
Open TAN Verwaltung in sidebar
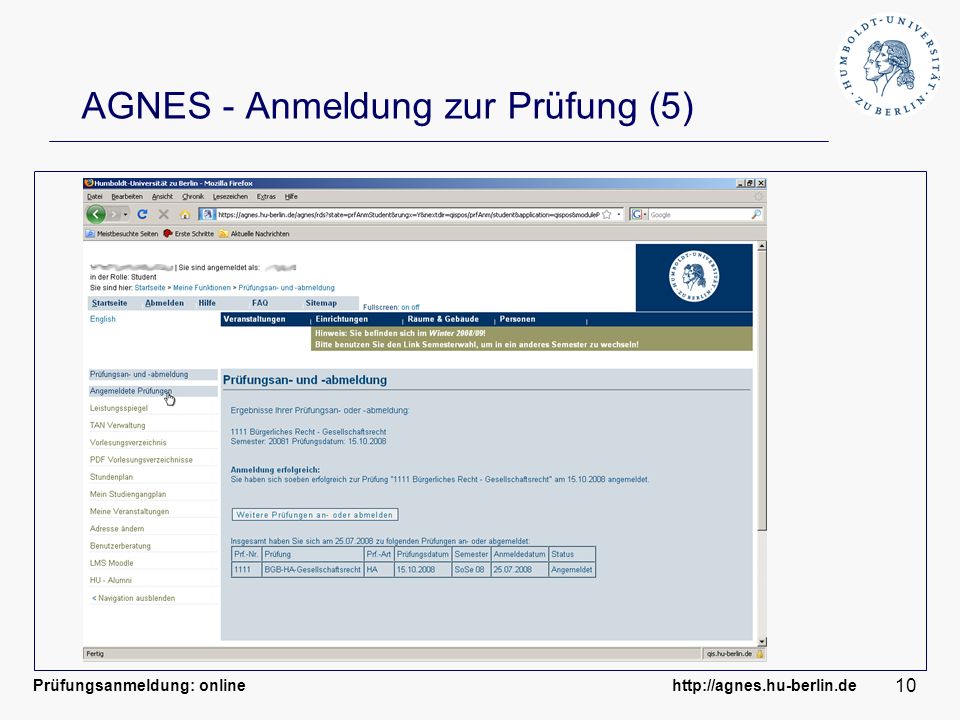click(x=118, y=426)
